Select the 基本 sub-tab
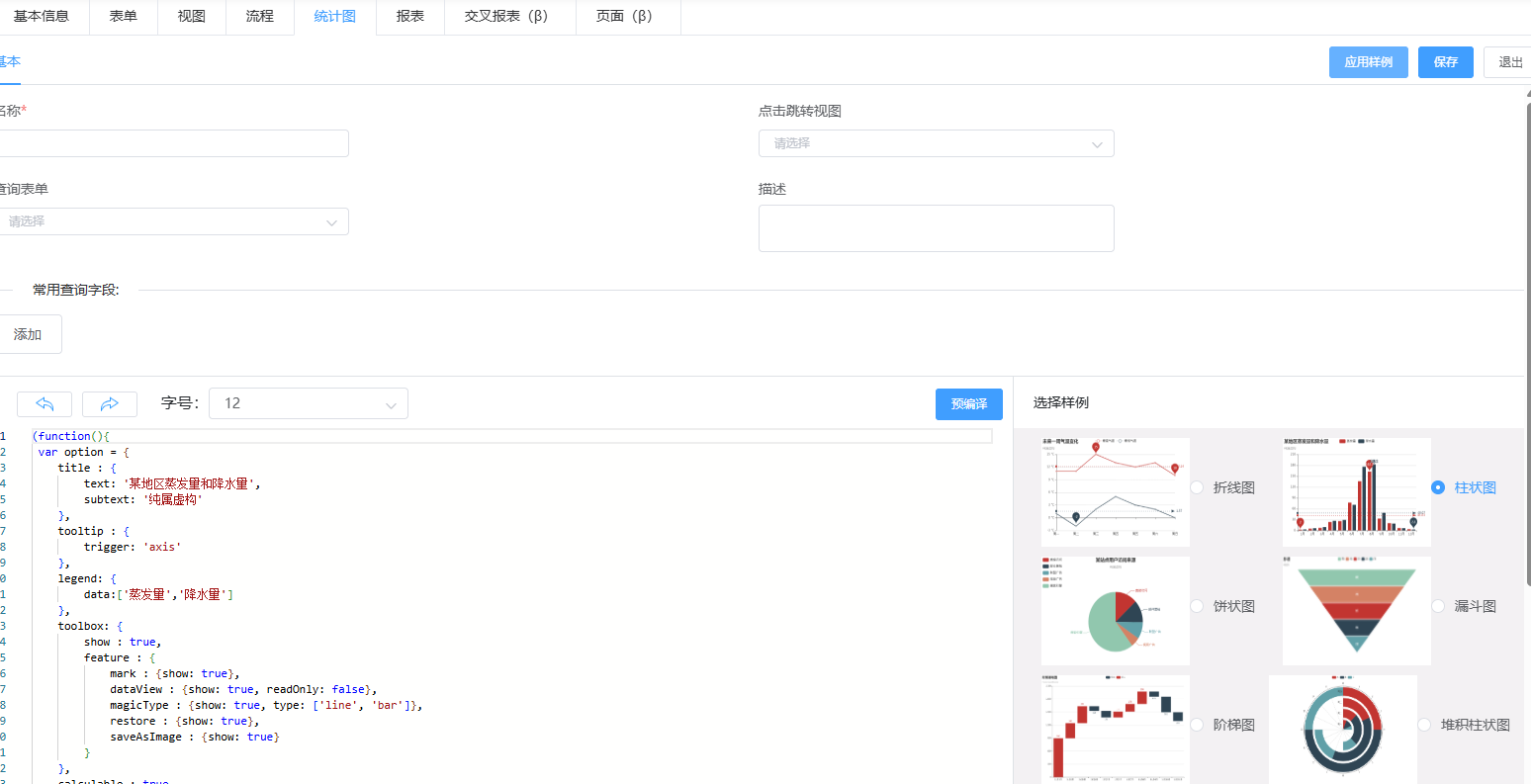This screenshot has width=1531, height=784. click(x=10, y=61)
